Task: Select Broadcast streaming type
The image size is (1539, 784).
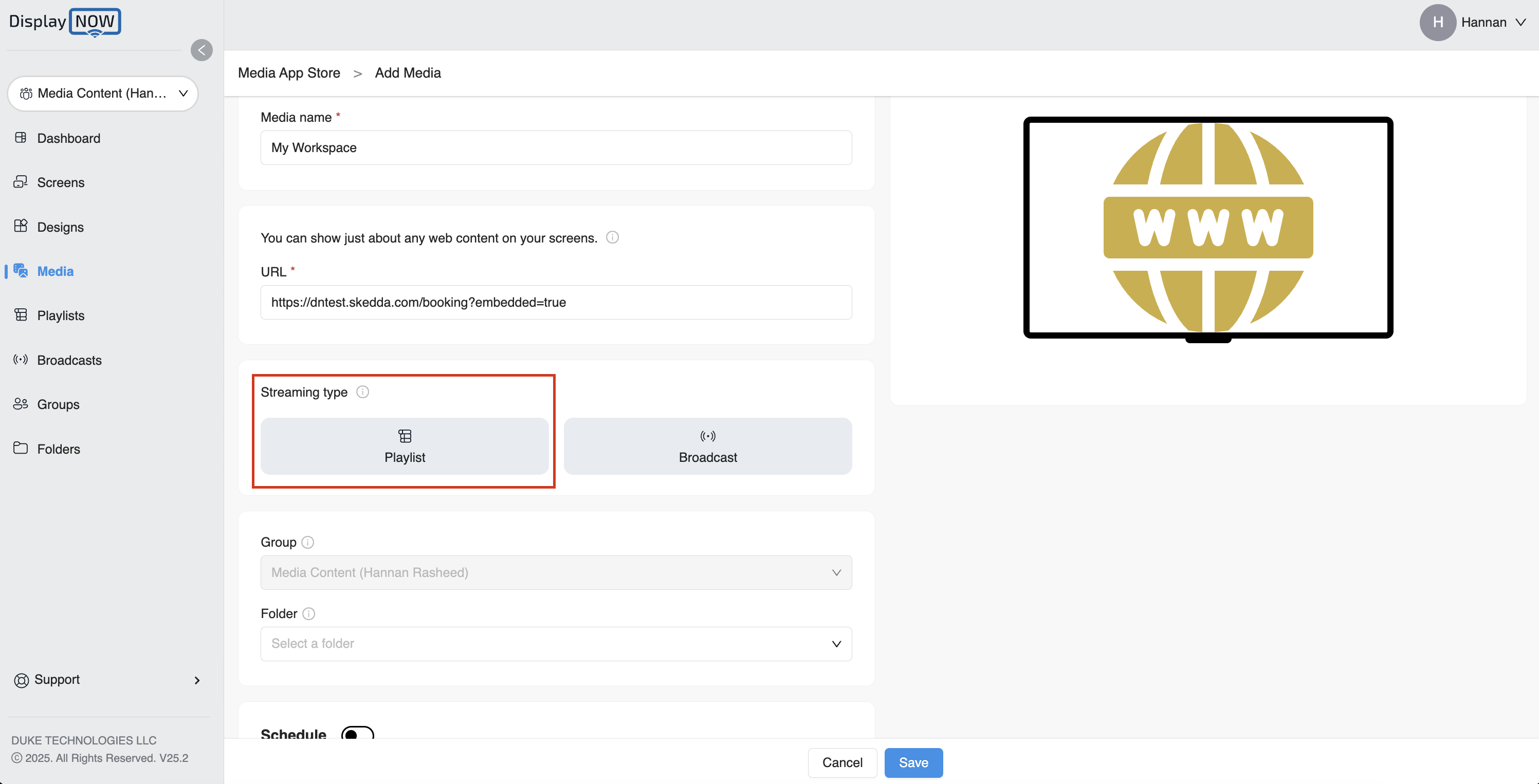Action: point(707,446)
